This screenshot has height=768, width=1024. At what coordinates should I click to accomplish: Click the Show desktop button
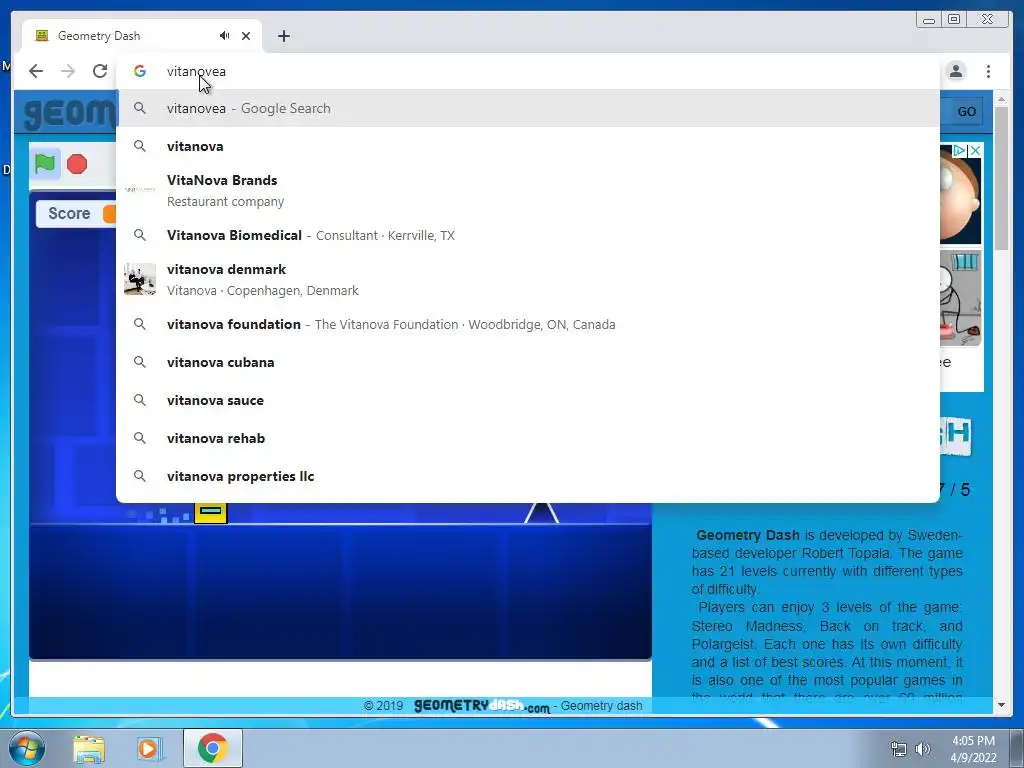click(1017, 748)
